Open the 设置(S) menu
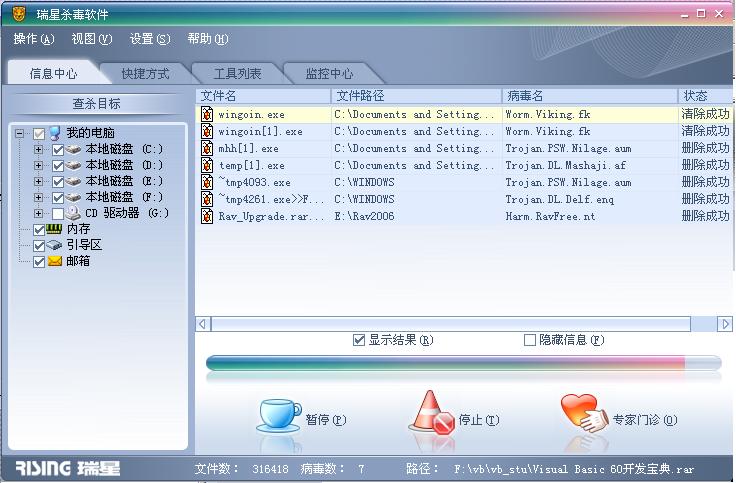This screenshot has width=736, height=483. [x=150, y=38]
